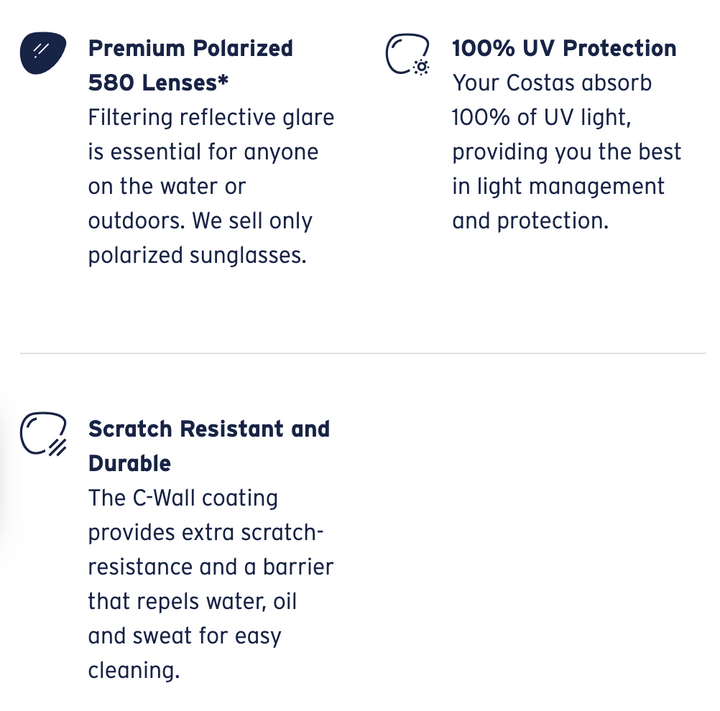
Task: Click the "providing you the best" text line
Action: (566, 152)
